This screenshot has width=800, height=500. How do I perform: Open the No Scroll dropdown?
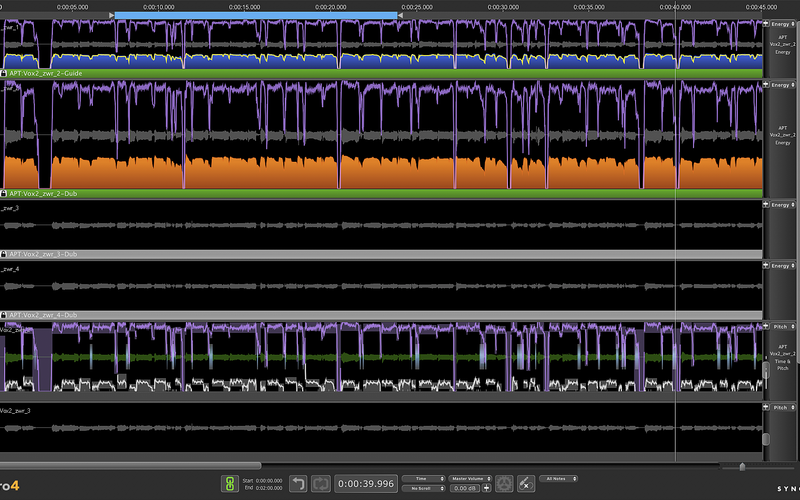tap(423, 488)
